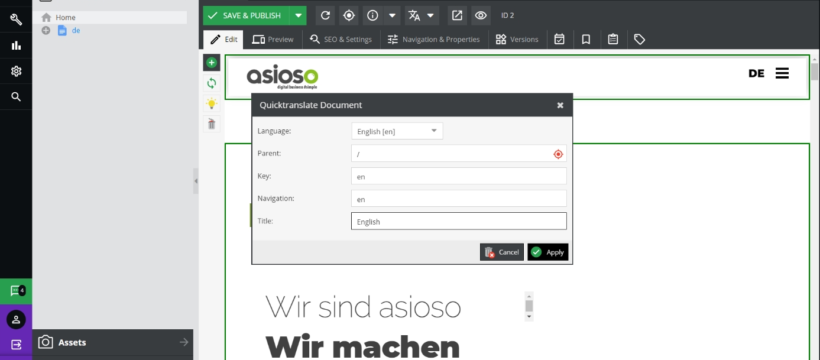This screenshot has width=820, height=360.
Task: Switch to the Preview tab
Action: [272, 39]
